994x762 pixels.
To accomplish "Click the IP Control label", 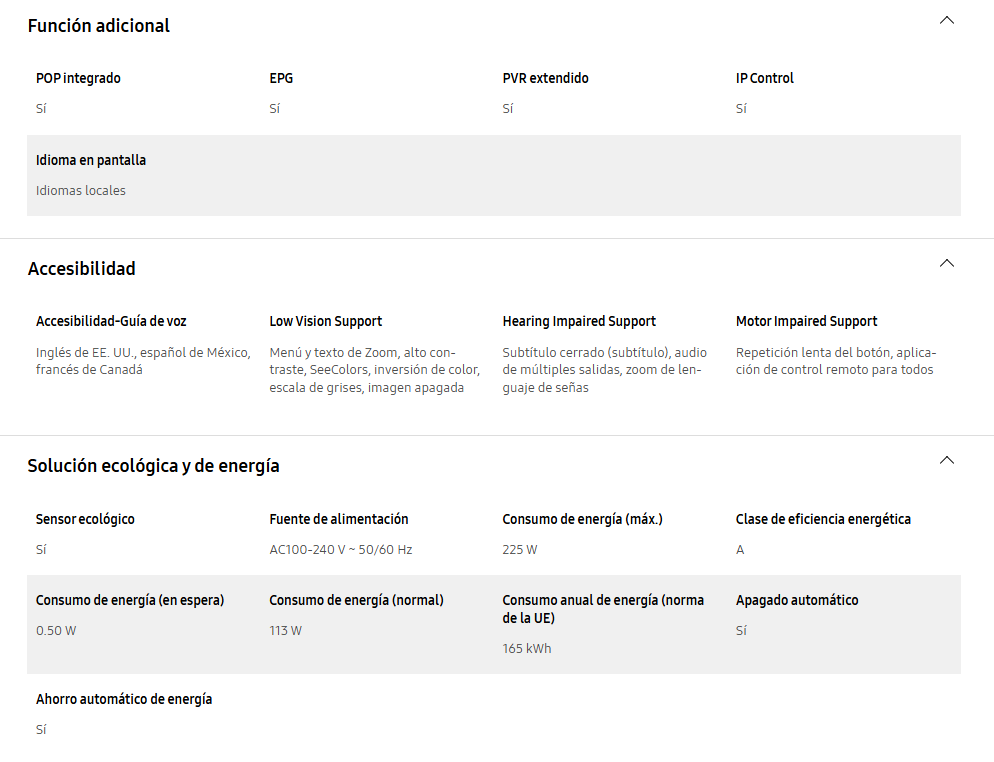I will [765, 78].
